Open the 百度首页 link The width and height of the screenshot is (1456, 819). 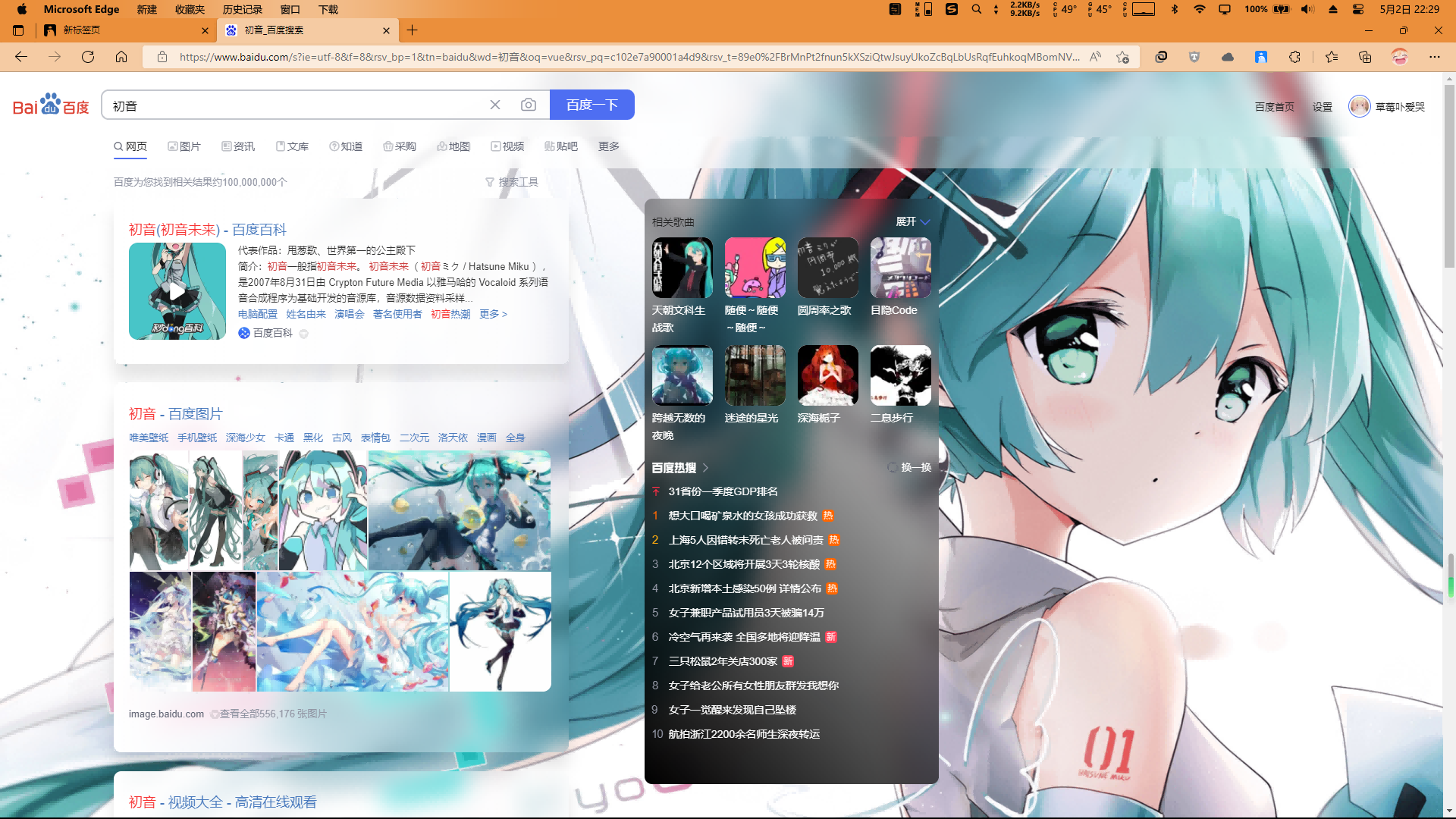(x=1275, y=107)
